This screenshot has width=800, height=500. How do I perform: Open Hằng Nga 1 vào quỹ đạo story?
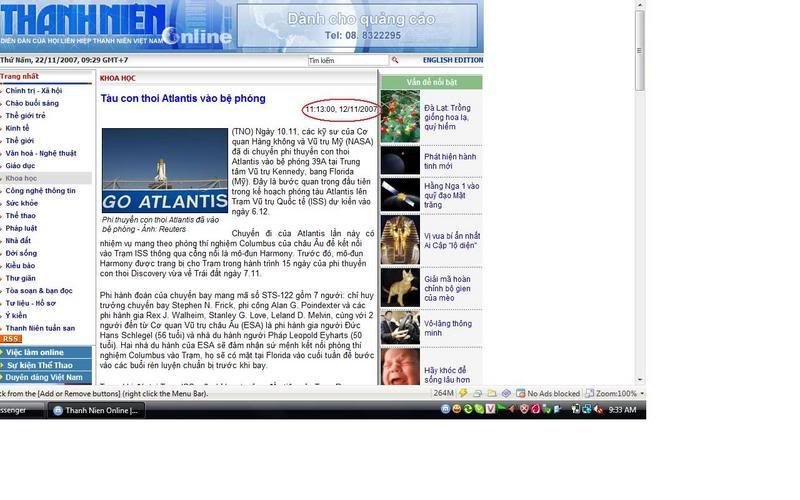tap(452, 195)
